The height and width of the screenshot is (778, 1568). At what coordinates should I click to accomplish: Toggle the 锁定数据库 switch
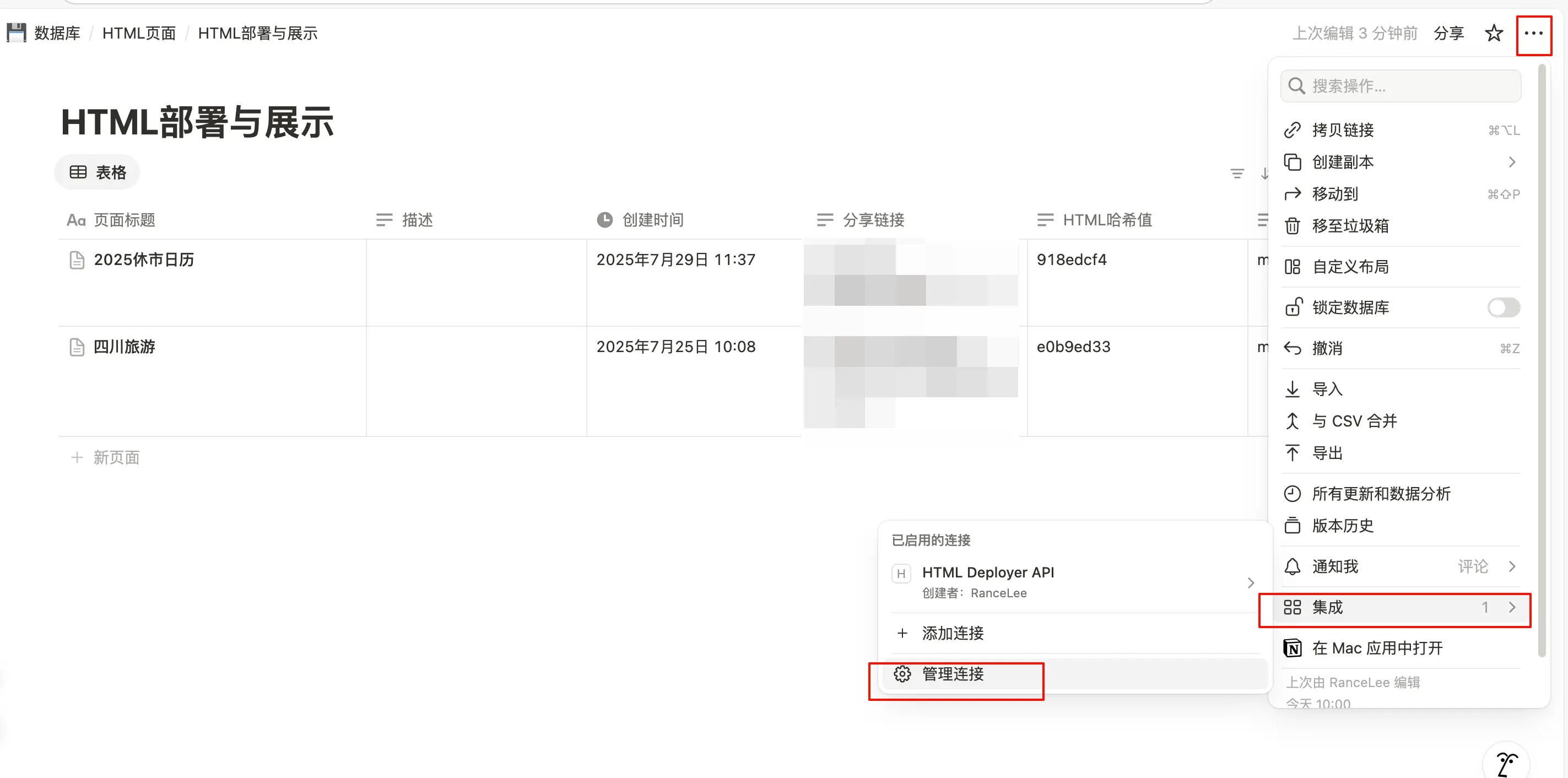[1503, 307]
